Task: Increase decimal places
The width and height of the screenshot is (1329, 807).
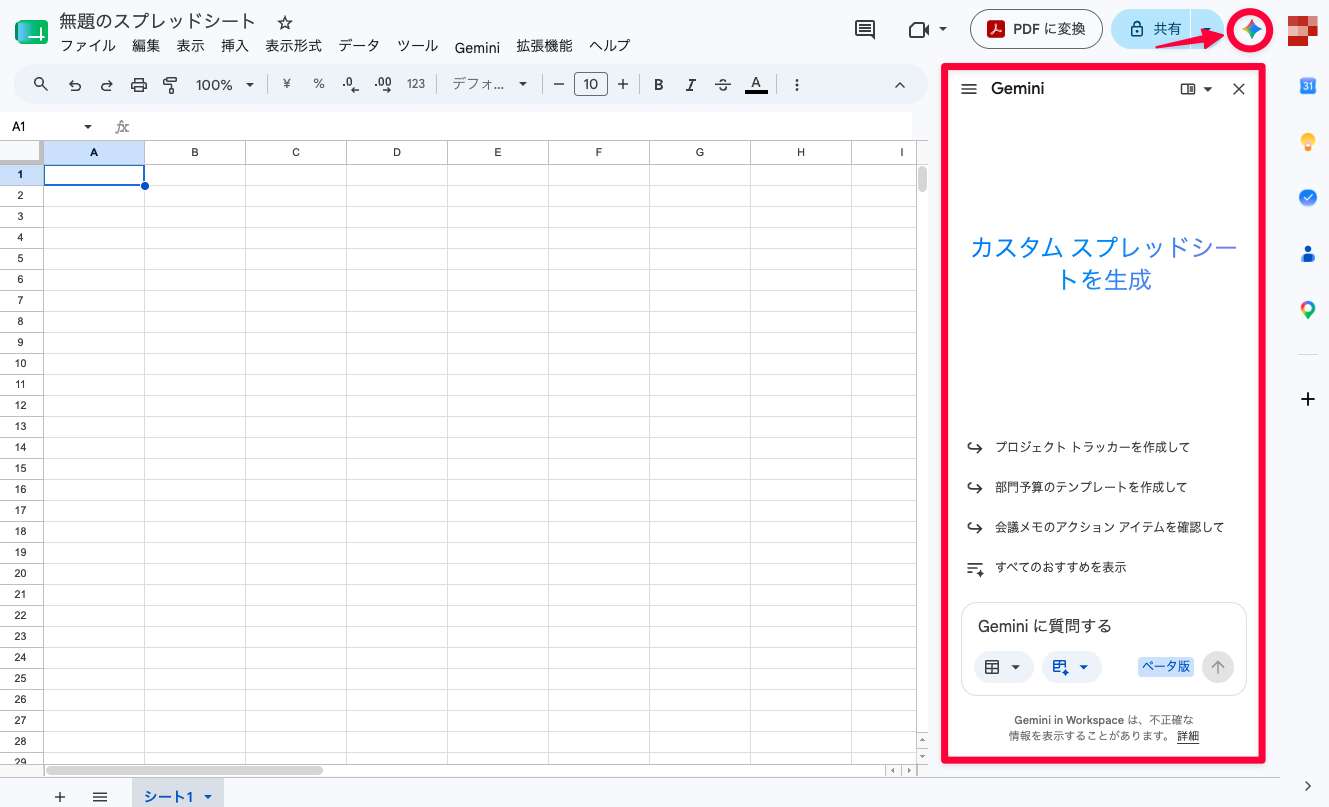Action: (383, 85)
